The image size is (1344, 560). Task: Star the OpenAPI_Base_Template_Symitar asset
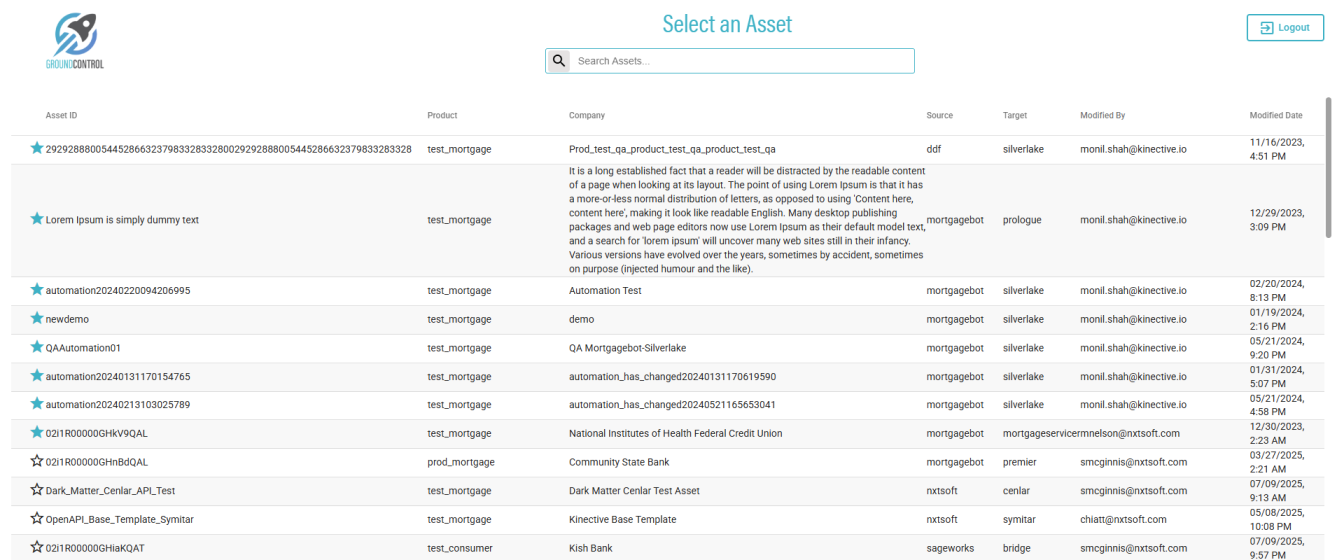click(37, 519)
